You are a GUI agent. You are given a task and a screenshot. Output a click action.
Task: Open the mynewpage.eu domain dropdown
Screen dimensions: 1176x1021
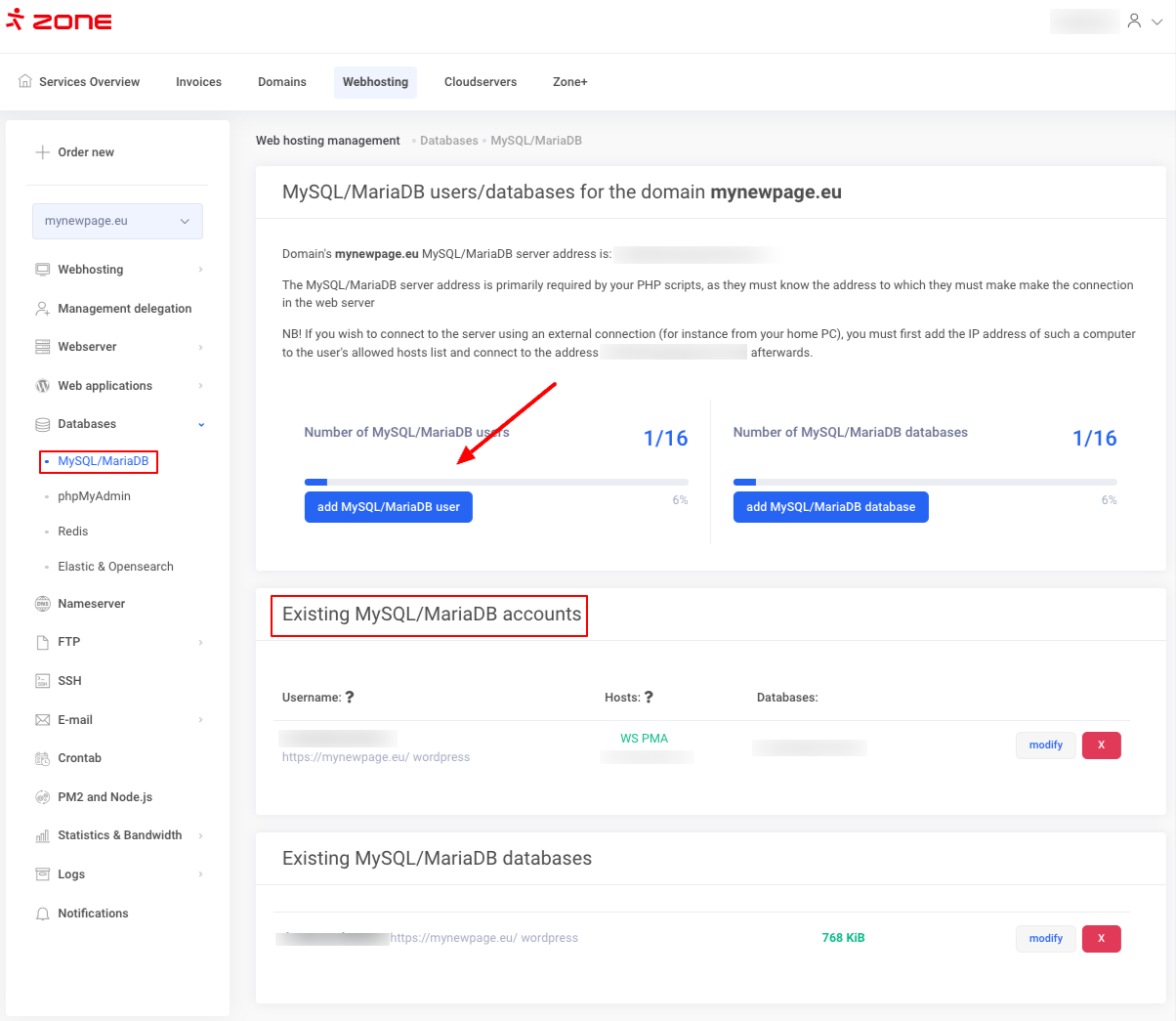(x=117, y=221)
